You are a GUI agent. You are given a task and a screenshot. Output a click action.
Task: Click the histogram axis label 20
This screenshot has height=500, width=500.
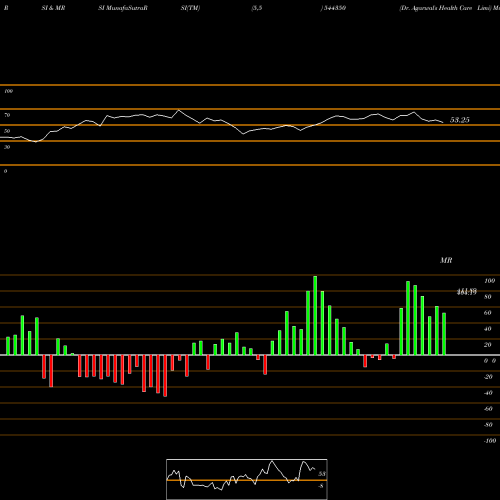(488, 345)
